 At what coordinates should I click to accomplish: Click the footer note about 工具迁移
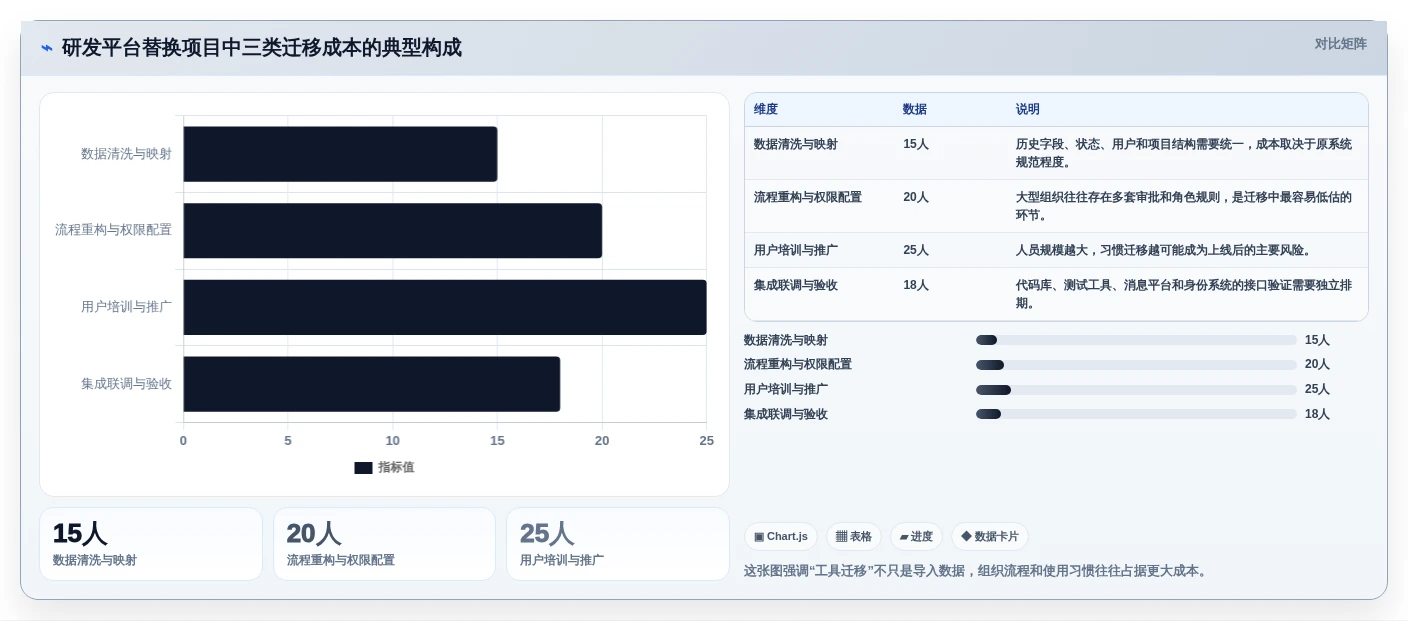(x=977, y=571)
